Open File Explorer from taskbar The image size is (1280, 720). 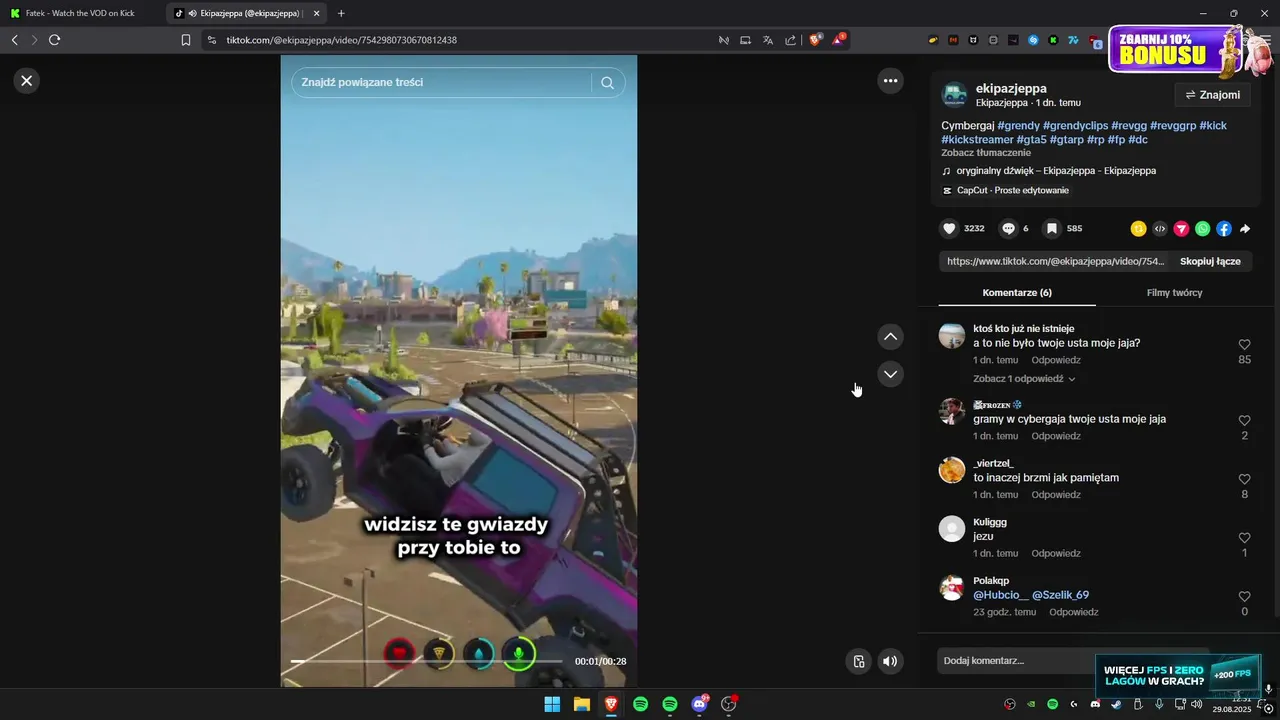pos(581,704)
